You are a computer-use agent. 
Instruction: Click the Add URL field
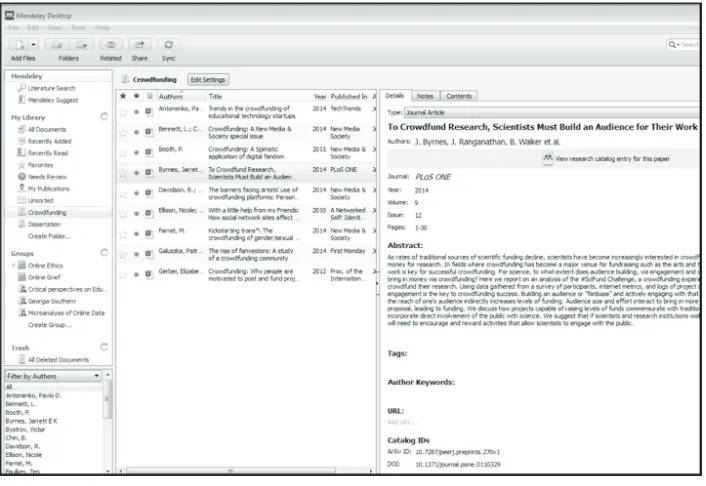point(402,422)
